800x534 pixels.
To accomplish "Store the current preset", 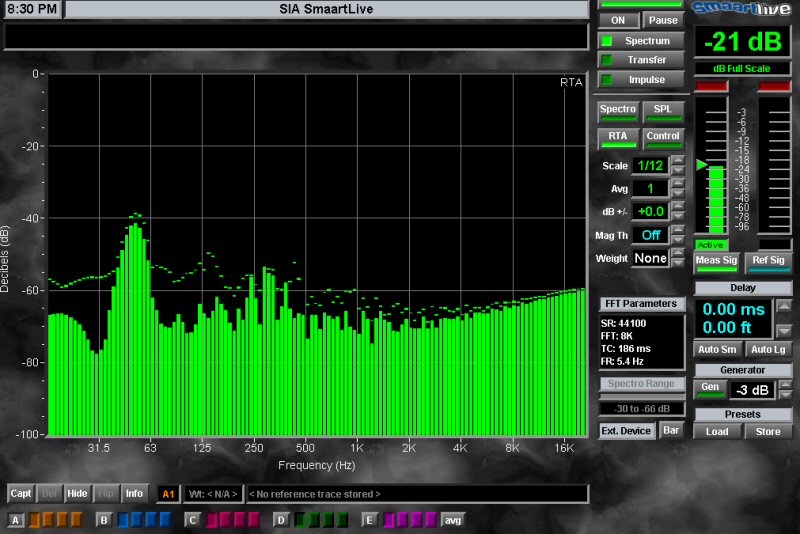I will tap(768, 431).
